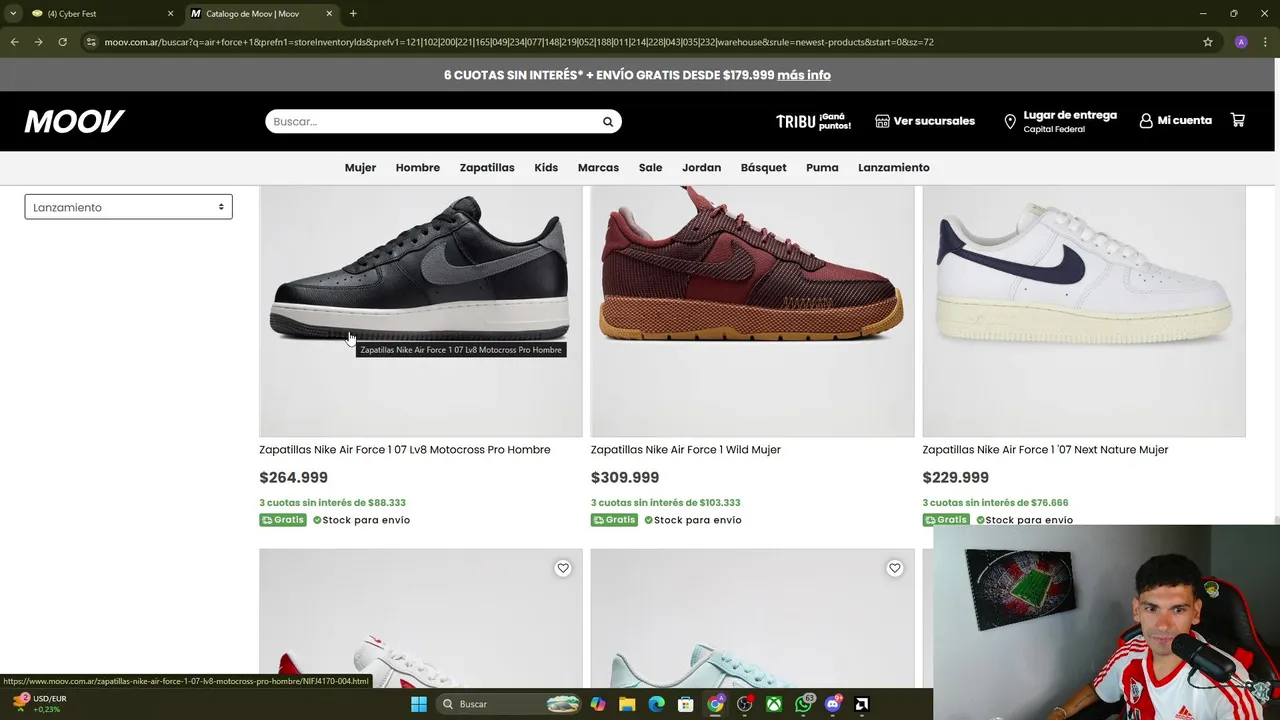Click the white Next Nature shoe image

click(x=1083, y=311)
